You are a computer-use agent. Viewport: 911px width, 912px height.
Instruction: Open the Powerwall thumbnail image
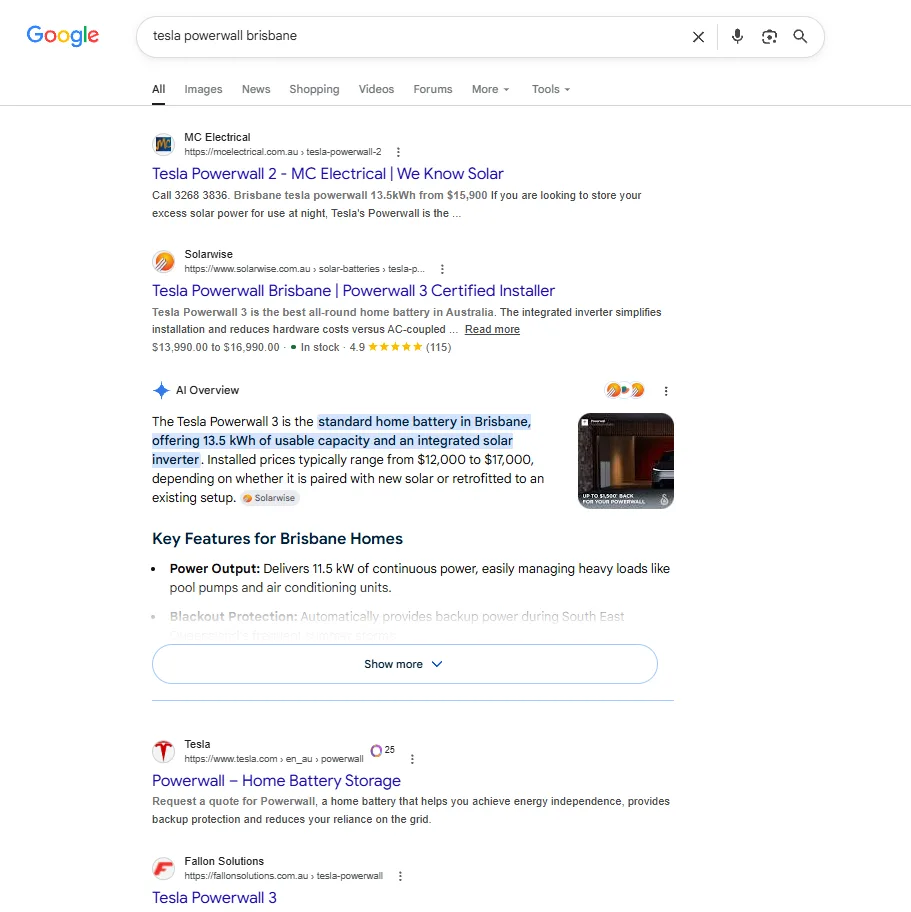626,461
